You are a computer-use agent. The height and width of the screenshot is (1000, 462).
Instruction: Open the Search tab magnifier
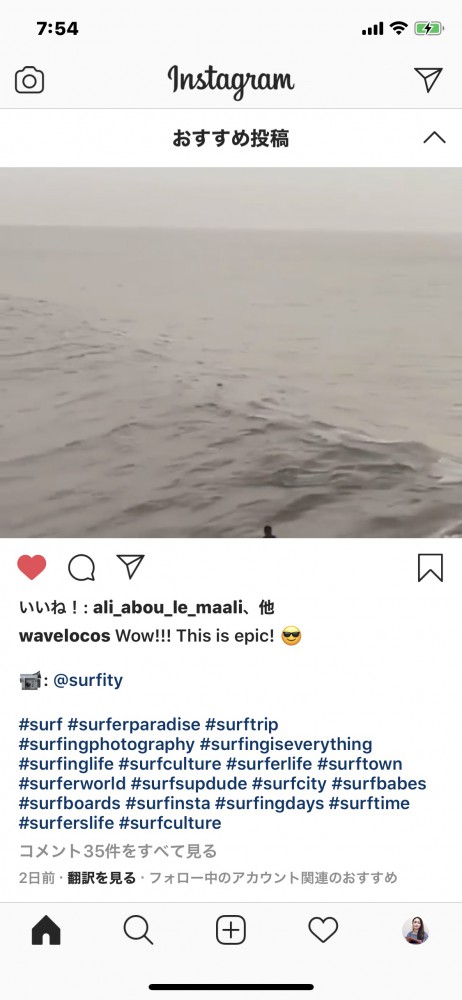pos(138,931)
